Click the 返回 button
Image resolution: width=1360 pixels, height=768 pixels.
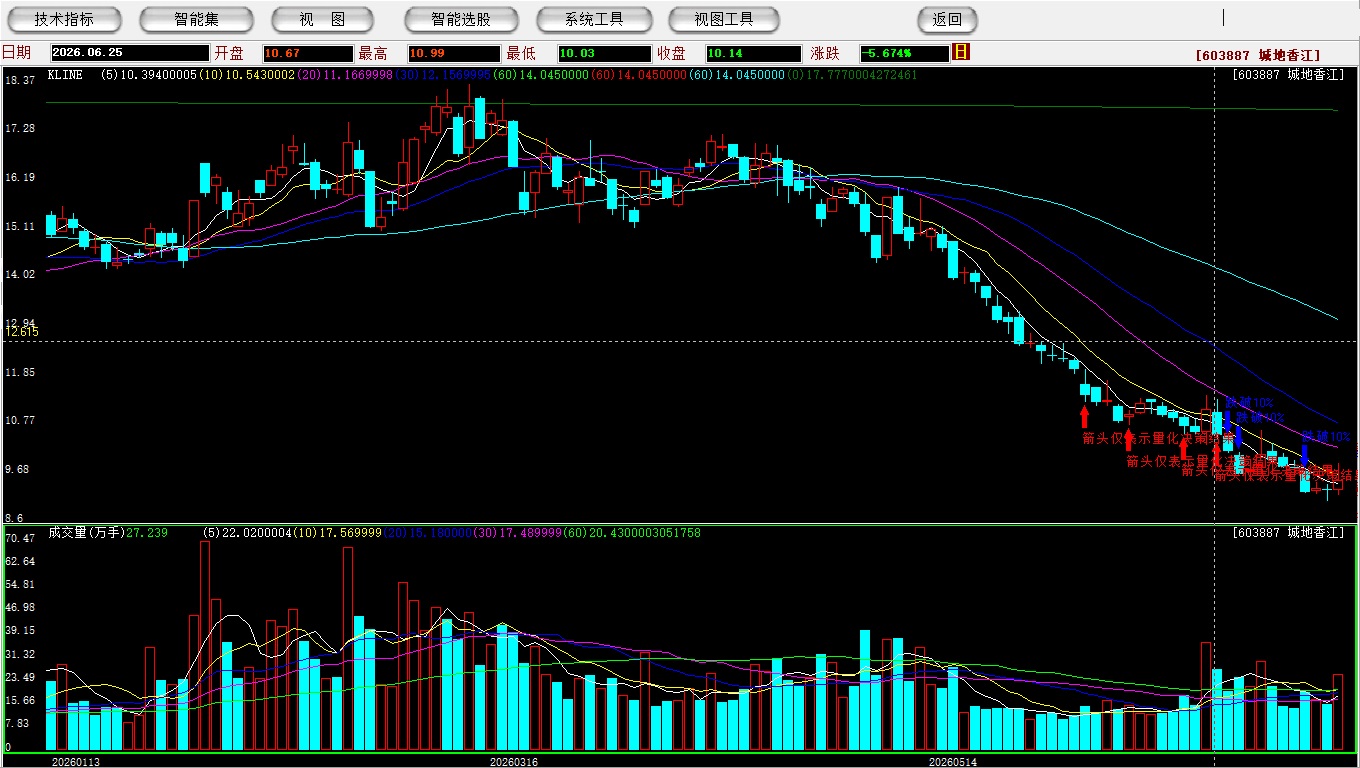pos(947,19)
